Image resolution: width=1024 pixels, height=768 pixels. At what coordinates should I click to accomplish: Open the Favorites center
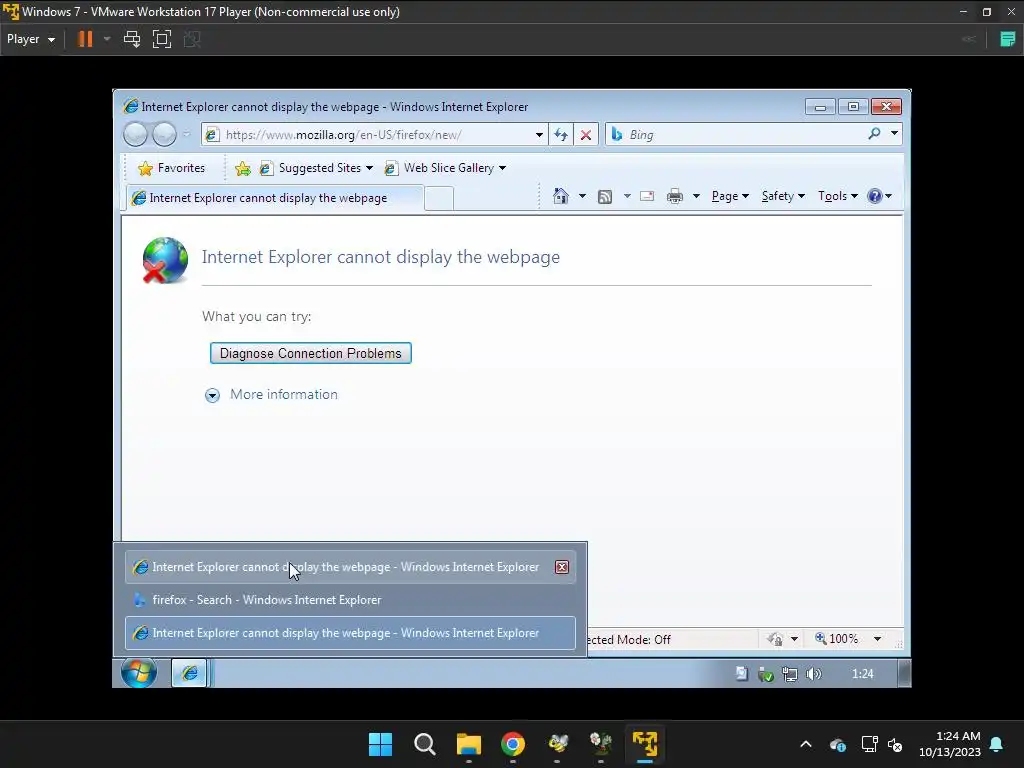pos(172,168)
